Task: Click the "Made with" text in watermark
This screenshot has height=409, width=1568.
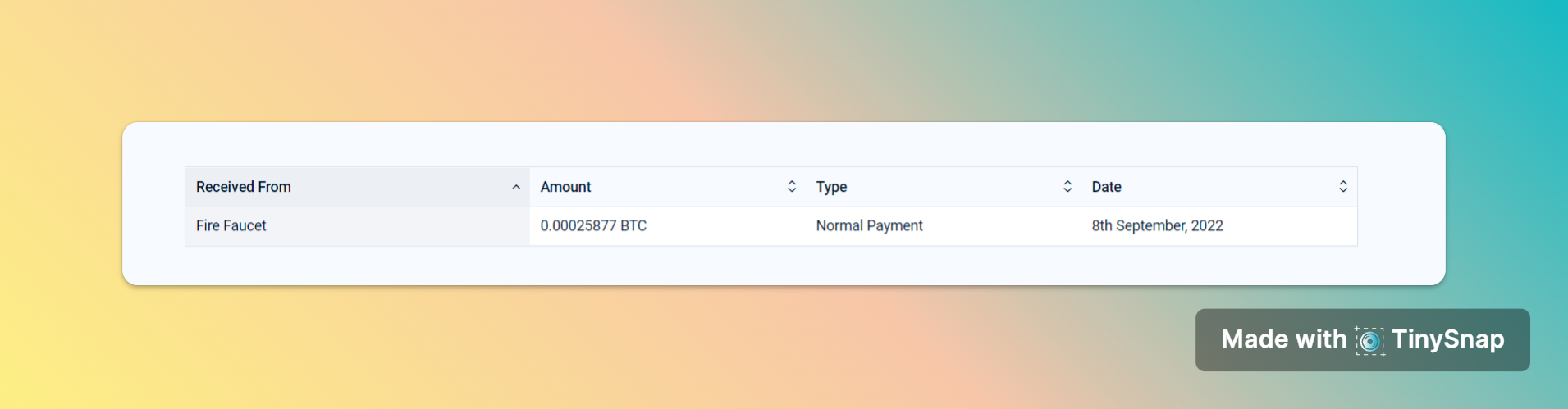Action: pyautogui.click(x=1283, y=339)
